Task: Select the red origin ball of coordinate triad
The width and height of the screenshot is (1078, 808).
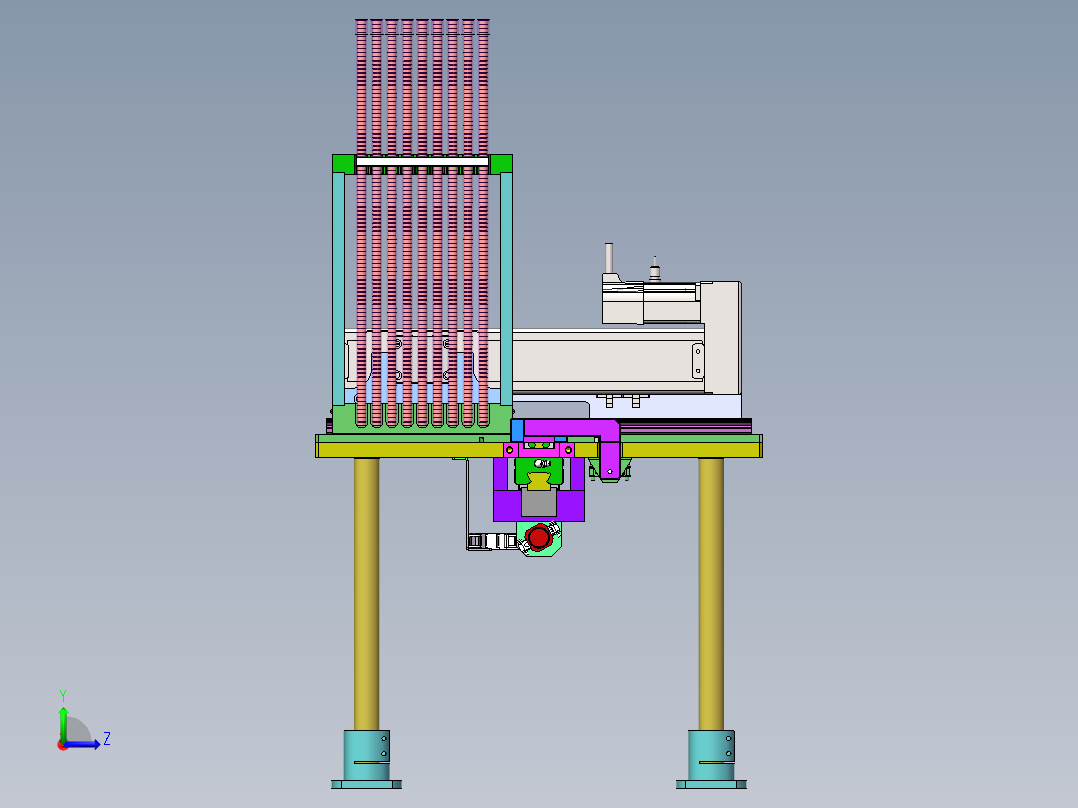Action: 63,745
